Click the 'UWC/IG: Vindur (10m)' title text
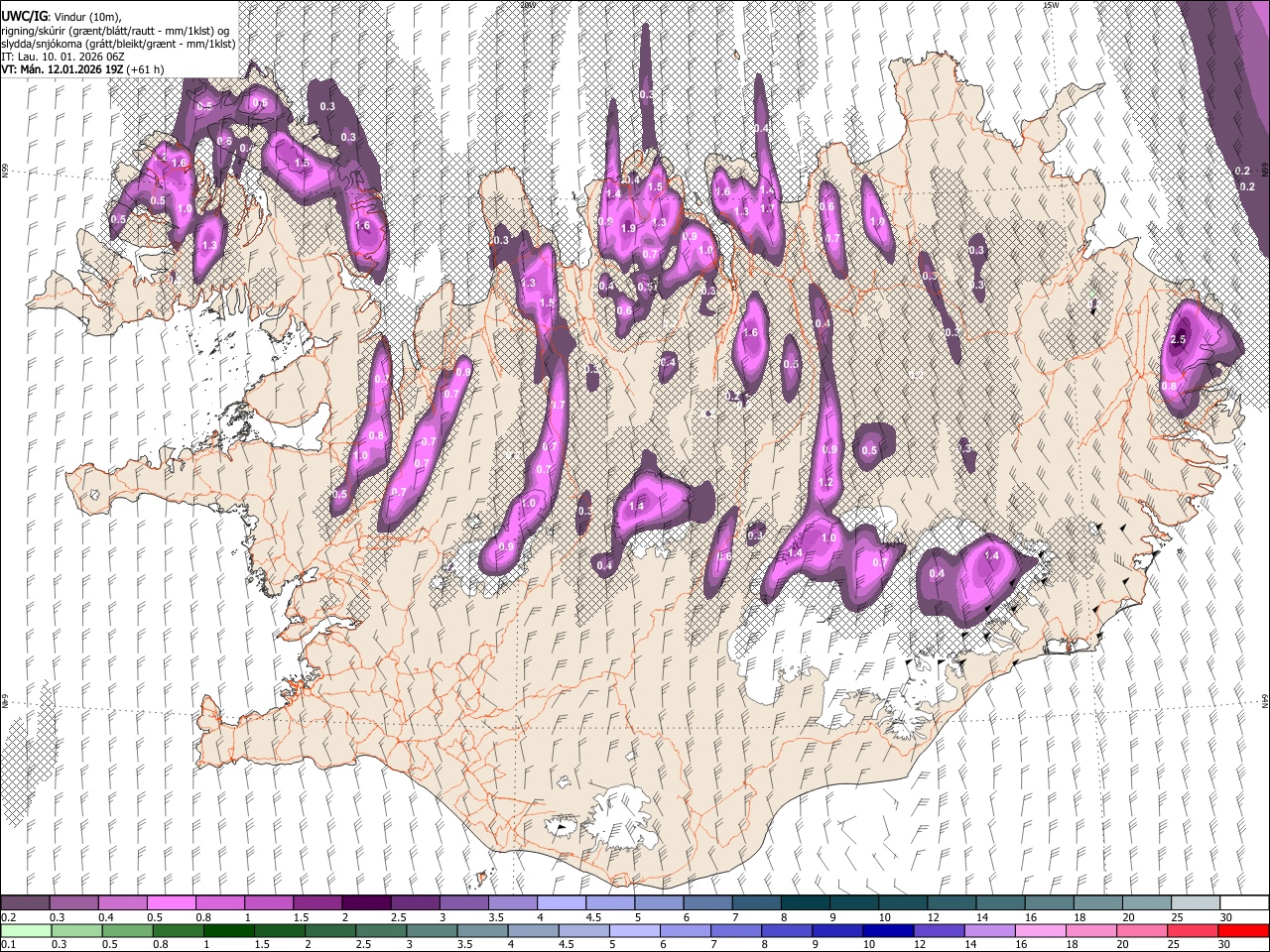The width and height of the screenshot is (1270, 952). pos(62,18)
